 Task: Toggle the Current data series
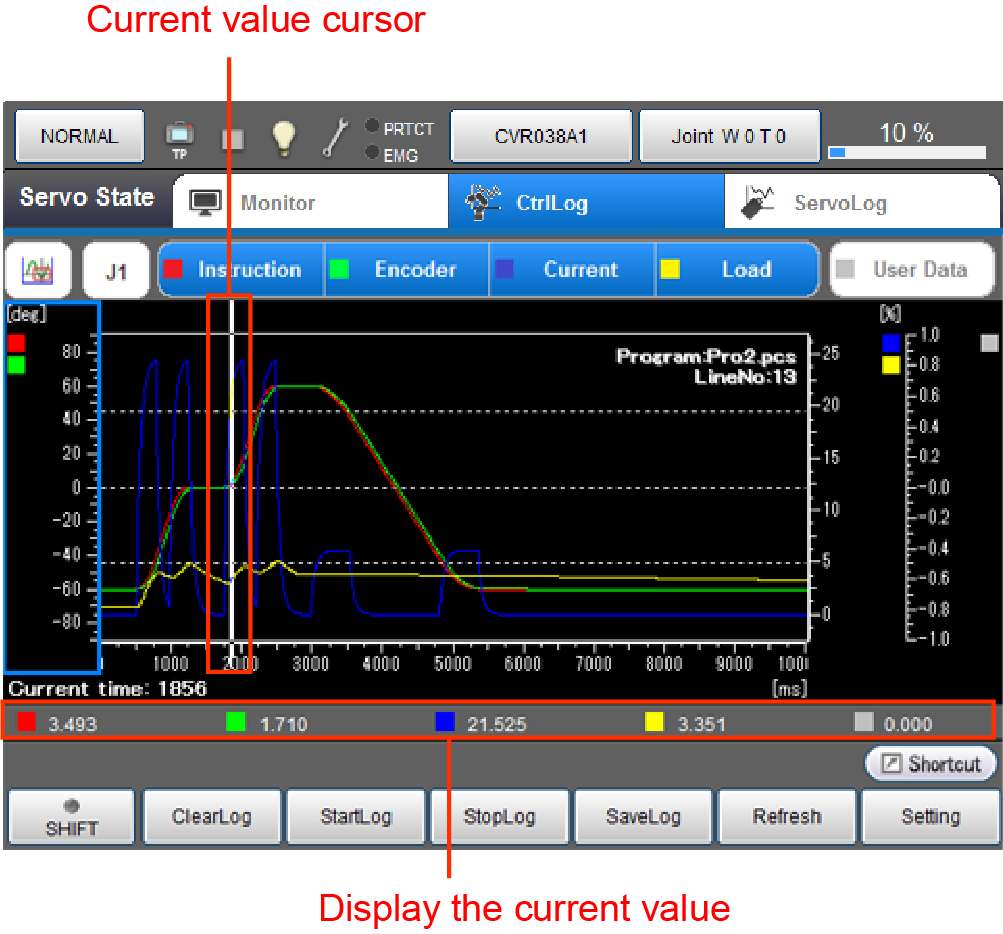pyautogui.click(x=571, y=270)
